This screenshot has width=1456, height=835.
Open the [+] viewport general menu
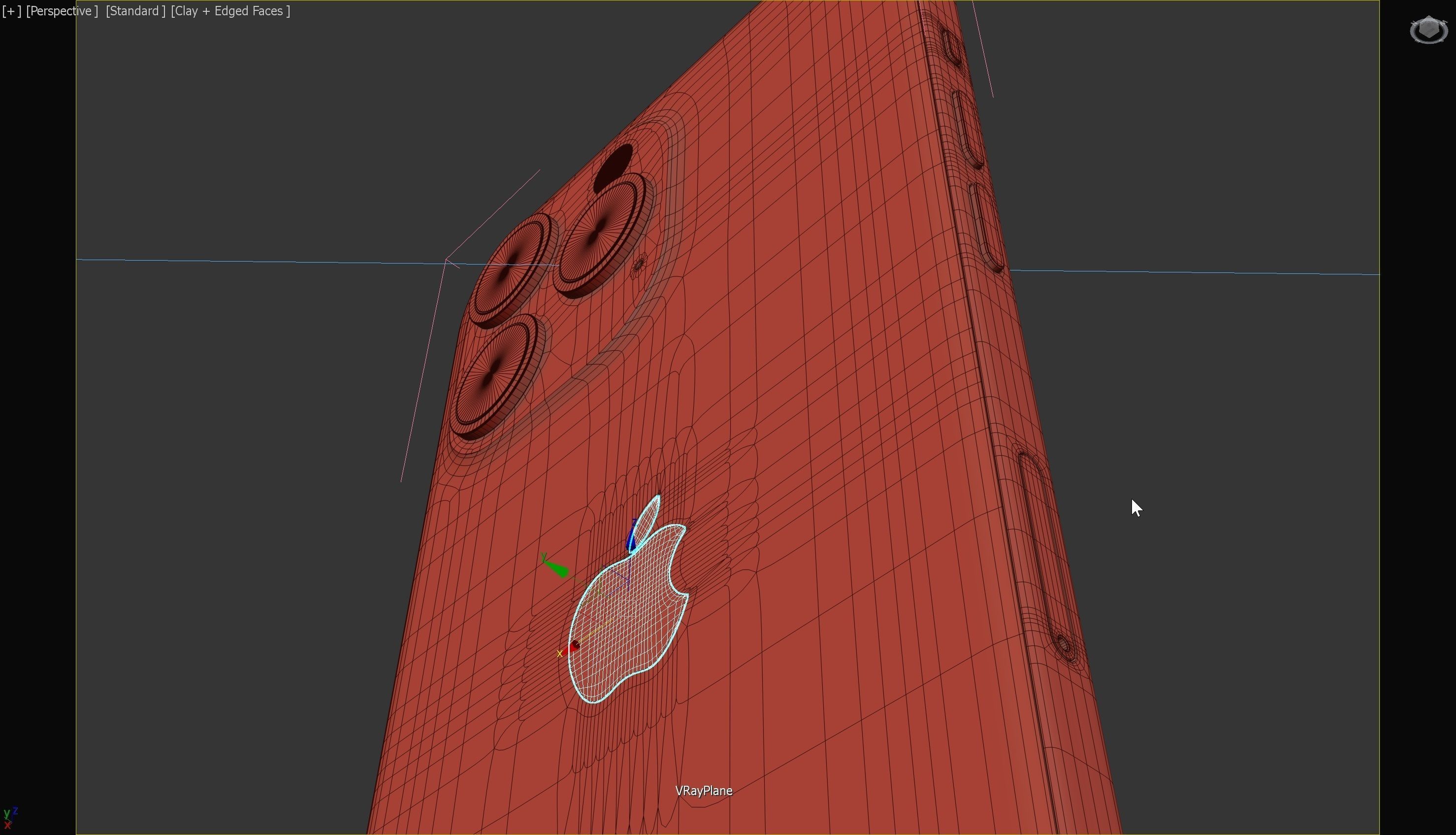tap(11, 11)
